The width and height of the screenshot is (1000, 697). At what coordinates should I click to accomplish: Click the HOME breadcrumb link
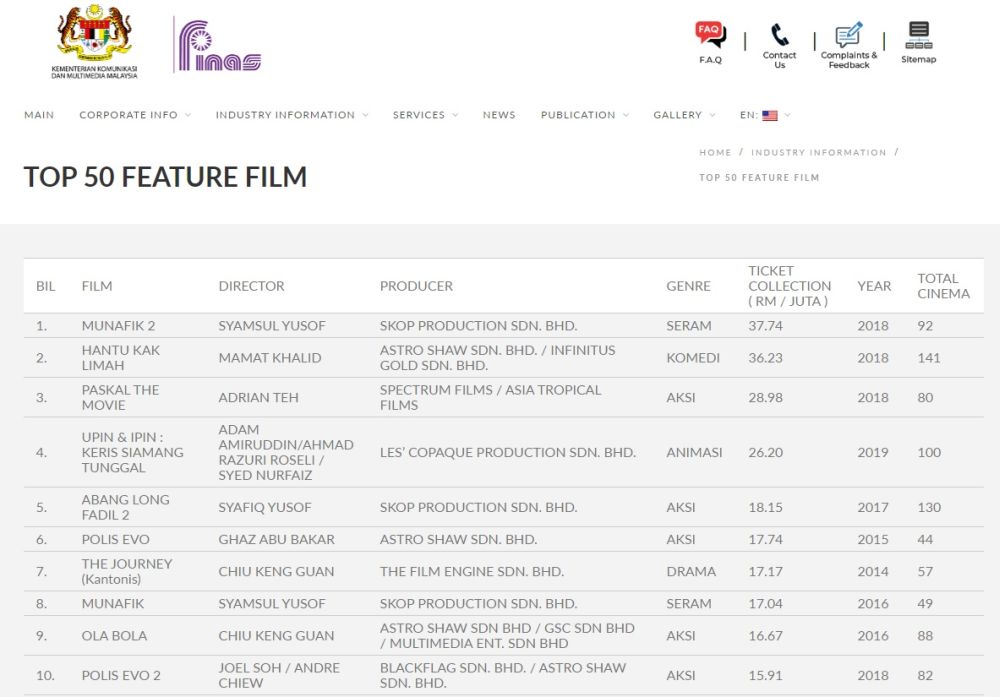(715, 152)
